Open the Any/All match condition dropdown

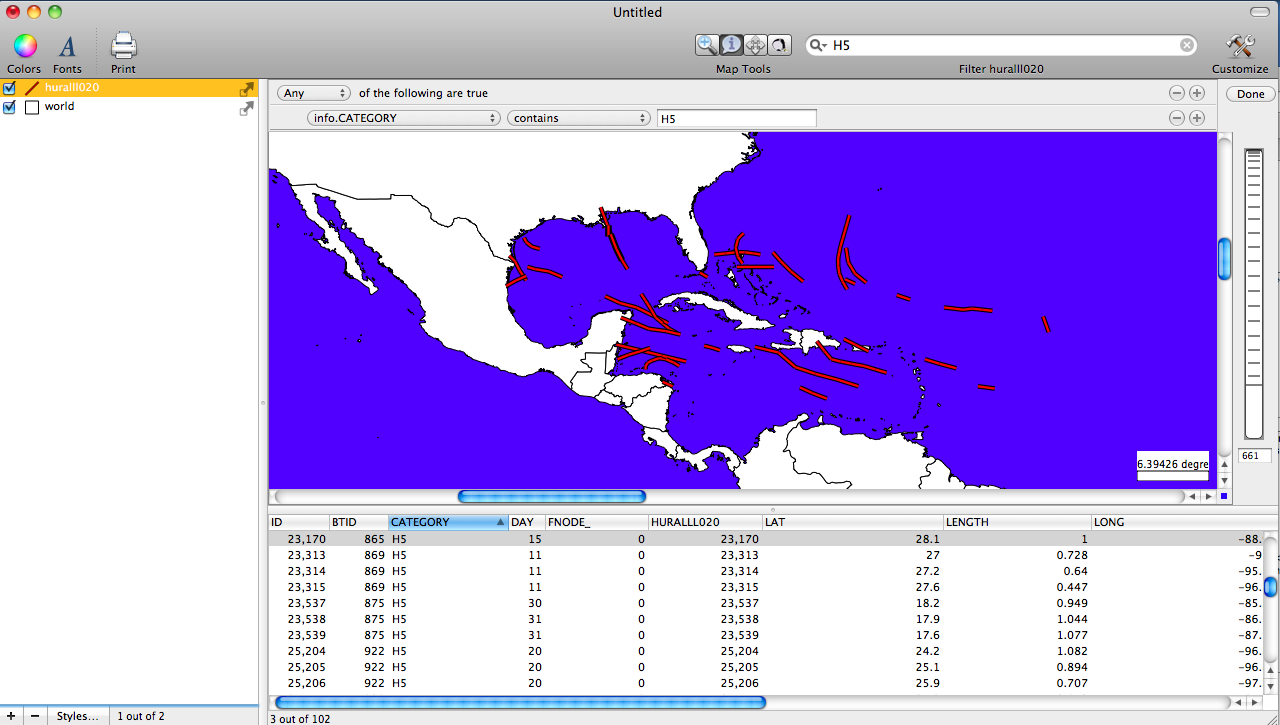314,93
